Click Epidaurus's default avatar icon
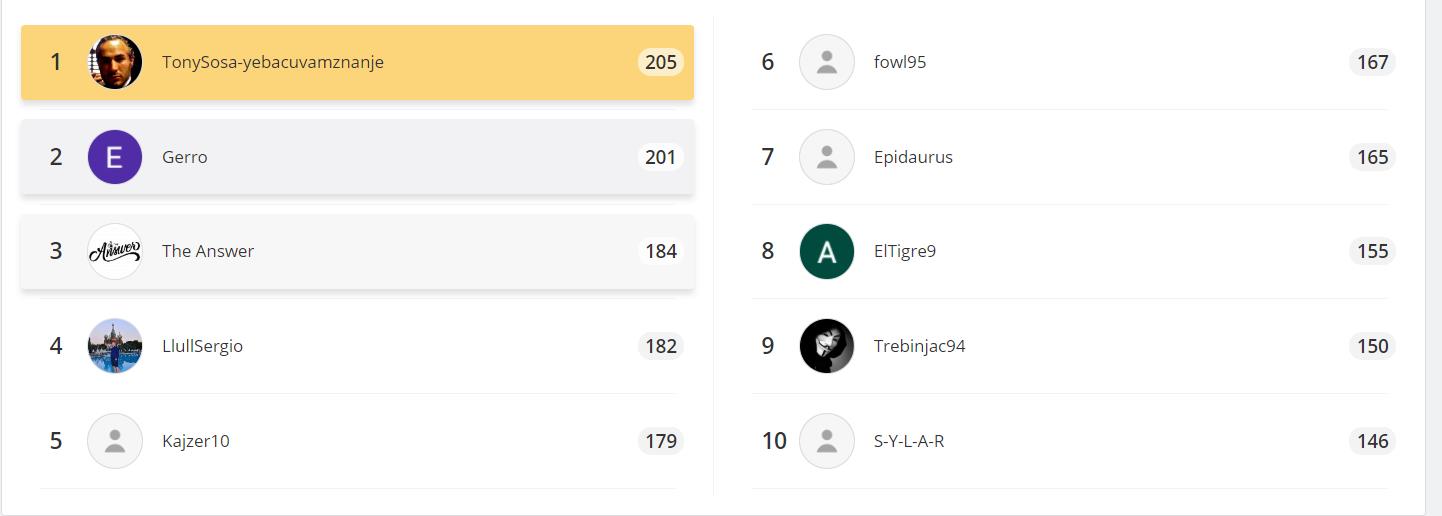The width and height of the screenshot is (1442, 516). point(827,157)
